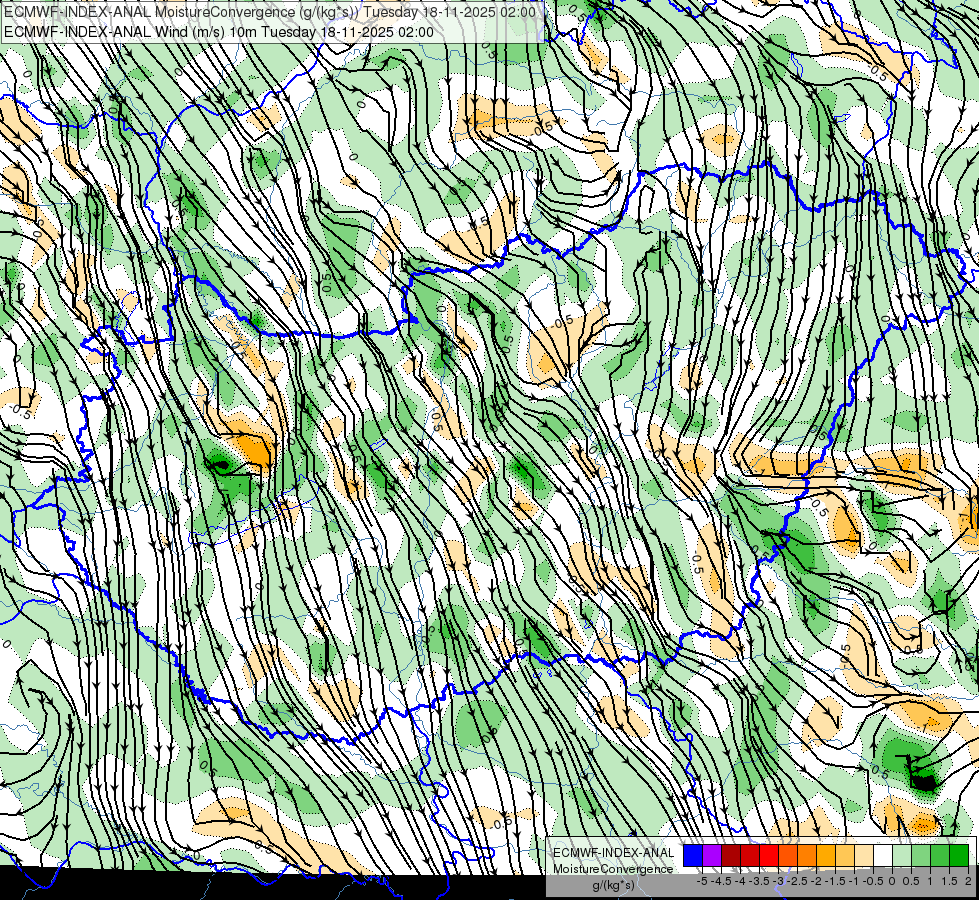Click the legend tick value -1.5
Screen dimensions: 979x900
click(x=835, y=881)
